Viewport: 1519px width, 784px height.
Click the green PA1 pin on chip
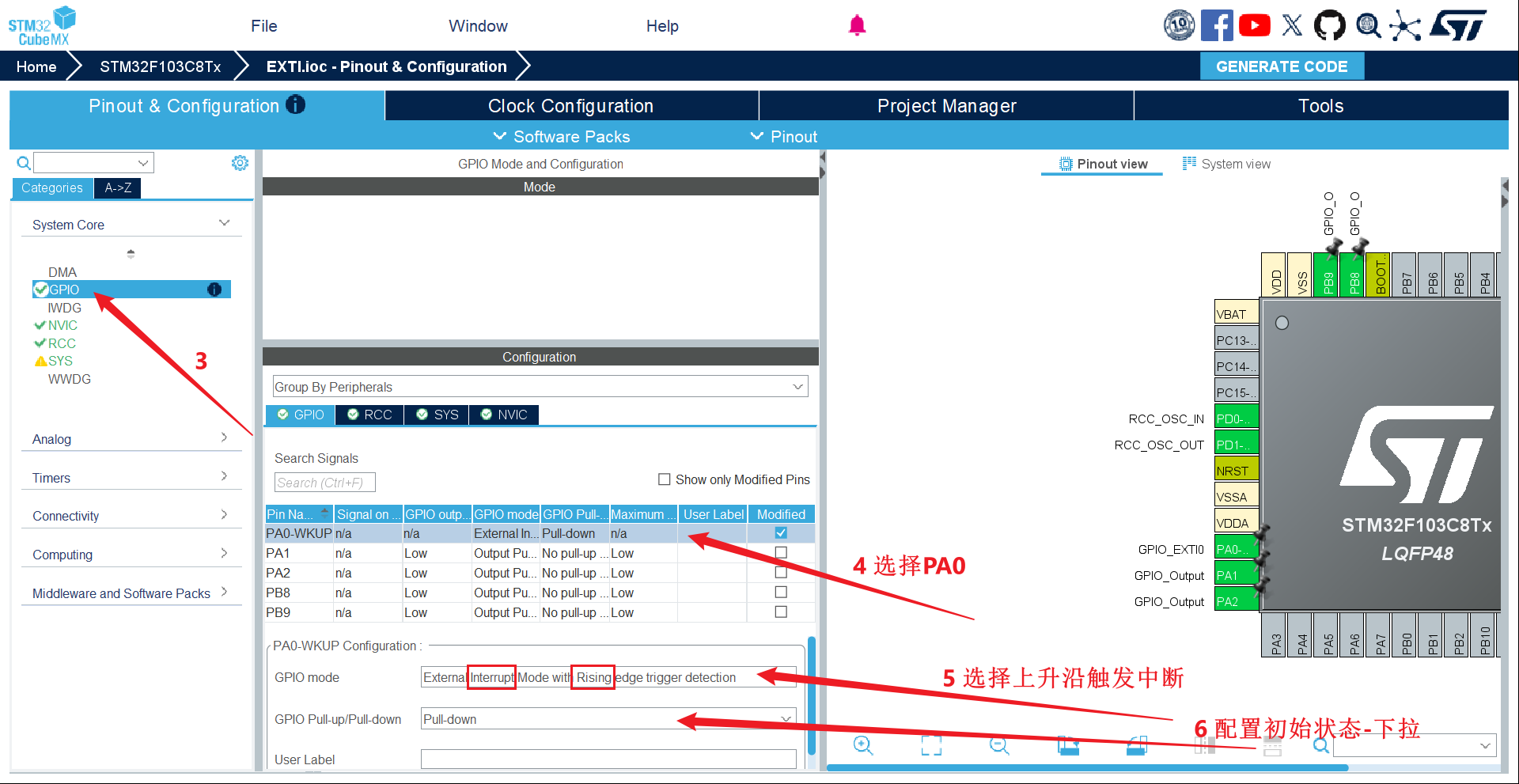coord(1237,575)
